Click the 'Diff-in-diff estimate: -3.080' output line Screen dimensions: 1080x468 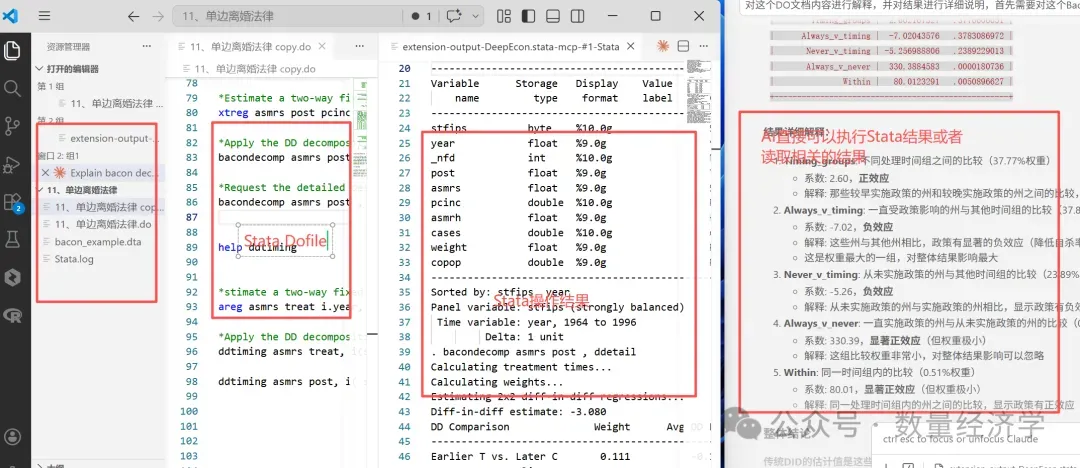pyautogui.click(x=519, y=411)
